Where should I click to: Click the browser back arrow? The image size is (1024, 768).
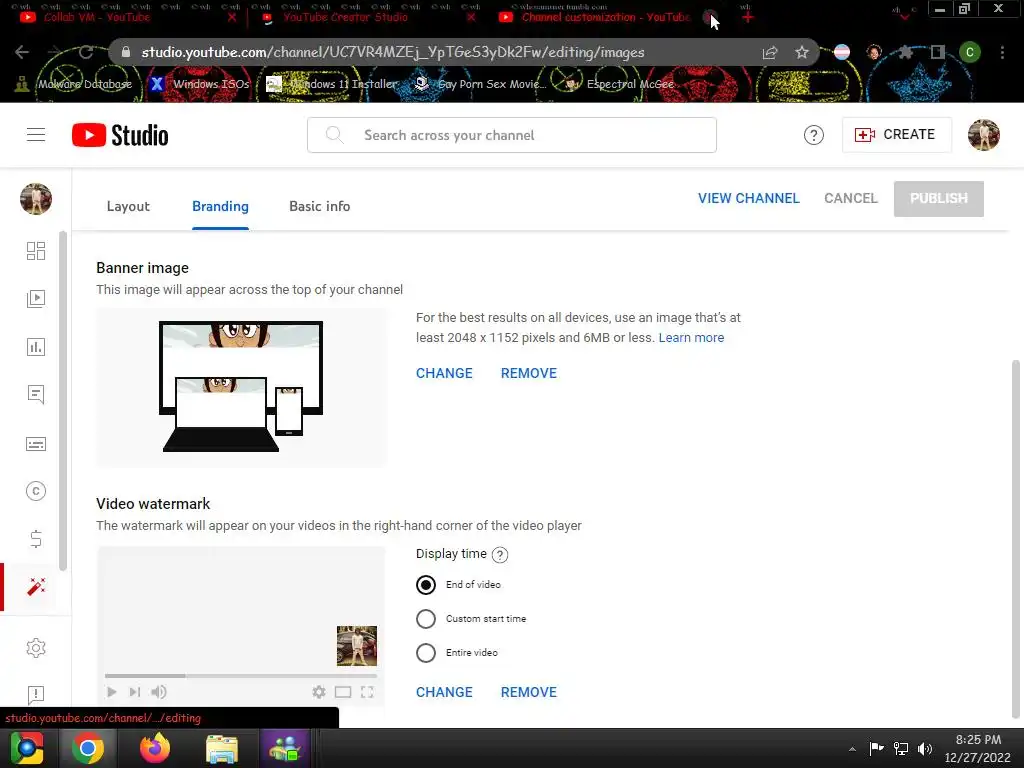(22, 52)
